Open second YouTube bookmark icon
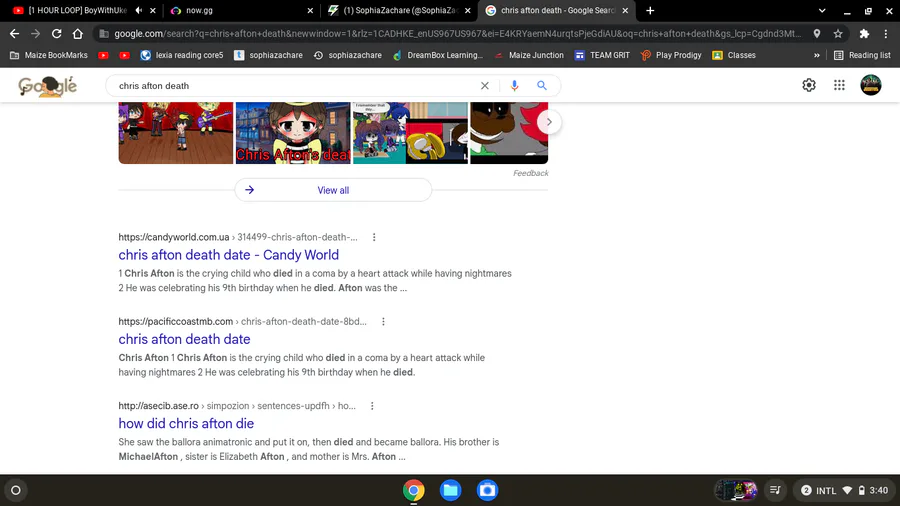The image size is (900, 506). click(125, 55)
